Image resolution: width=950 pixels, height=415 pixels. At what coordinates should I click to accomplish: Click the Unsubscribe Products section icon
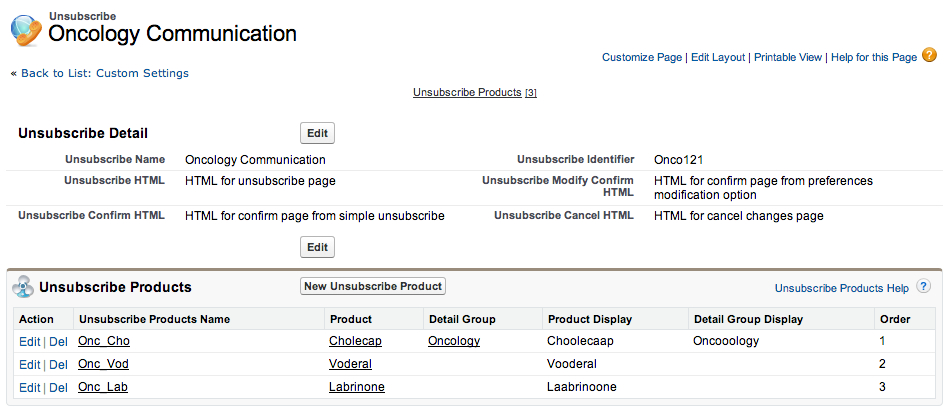22,287
